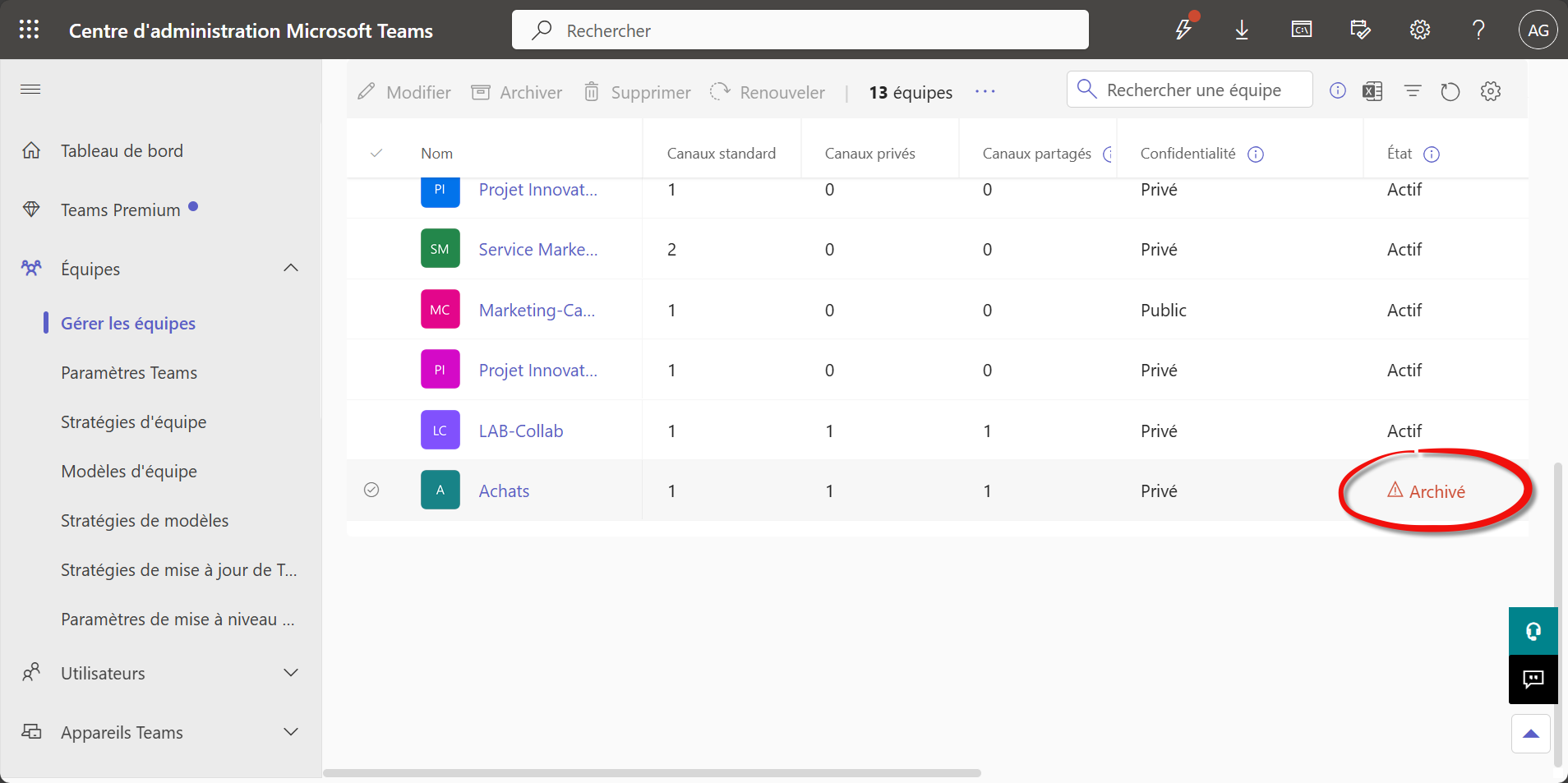Refresh the teams list
Viewport: 1568px width, 783px height.
coord(1450,91)
